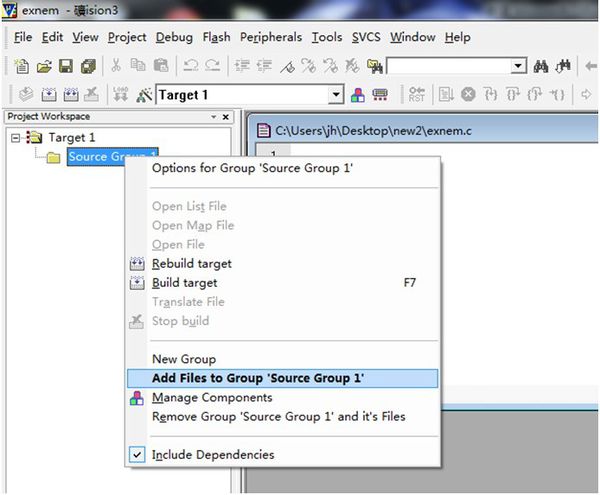Choose Add Files to Group 'Source Group 1'

[x=283, y=378]
